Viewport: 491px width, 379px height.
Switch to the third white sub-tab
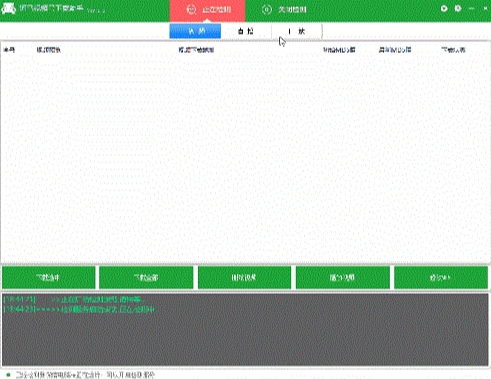point(297,31)
